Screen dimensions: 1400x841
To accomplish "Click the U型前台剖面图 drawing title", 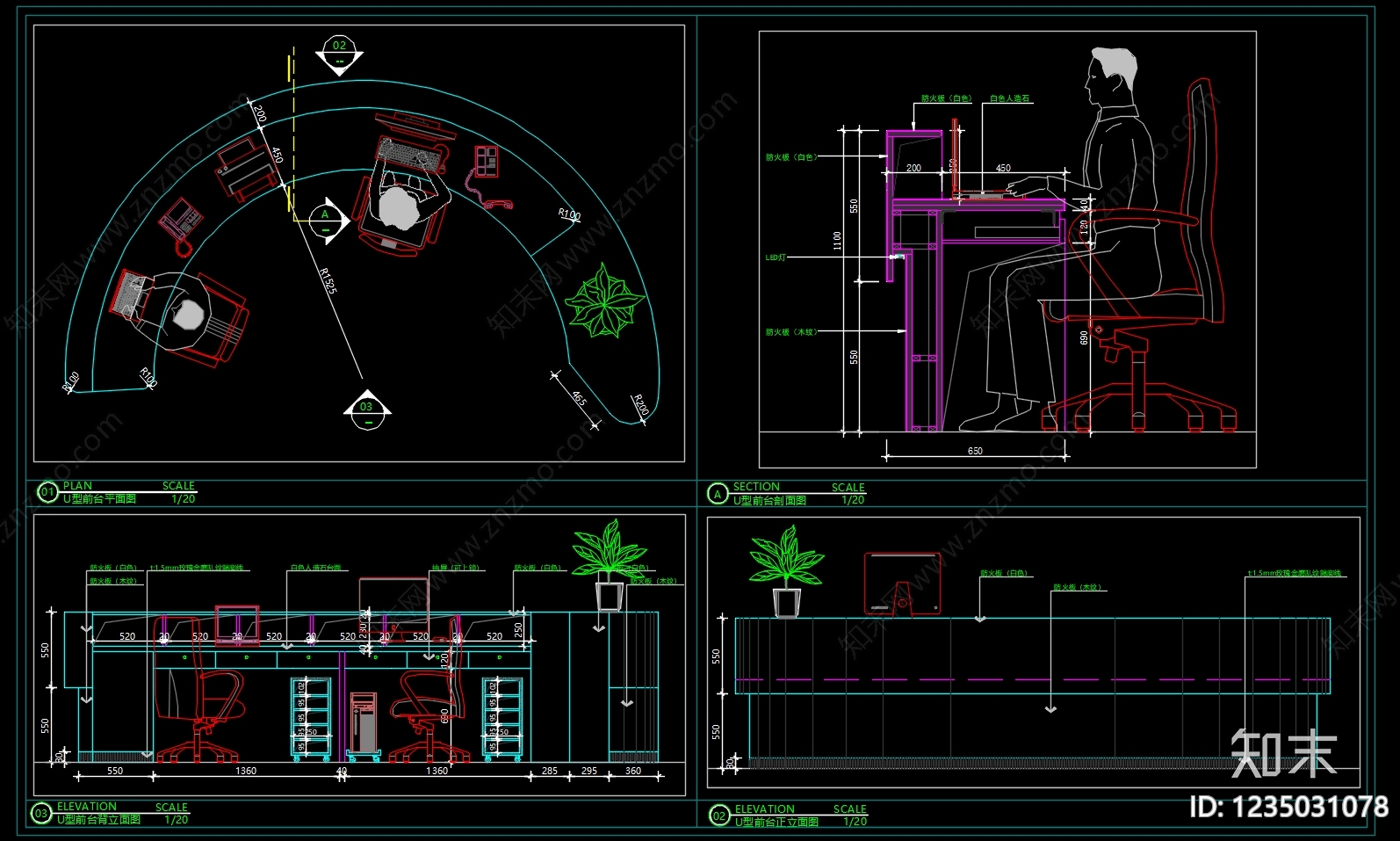I will [x=769, y=501].
